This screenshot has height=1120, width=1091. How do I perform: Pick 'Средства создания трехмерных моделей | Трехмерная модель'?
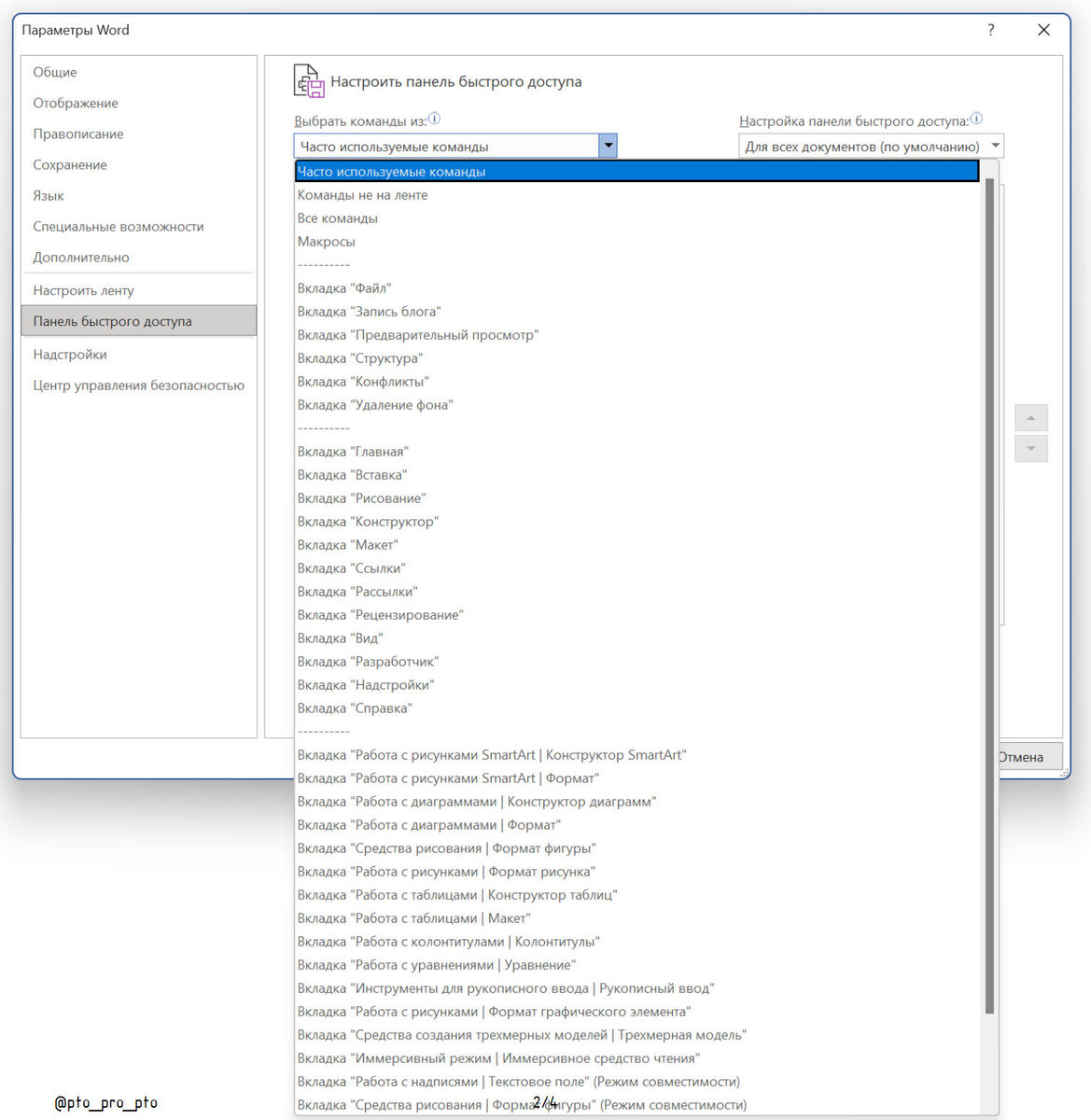(x=638, y=1035)
